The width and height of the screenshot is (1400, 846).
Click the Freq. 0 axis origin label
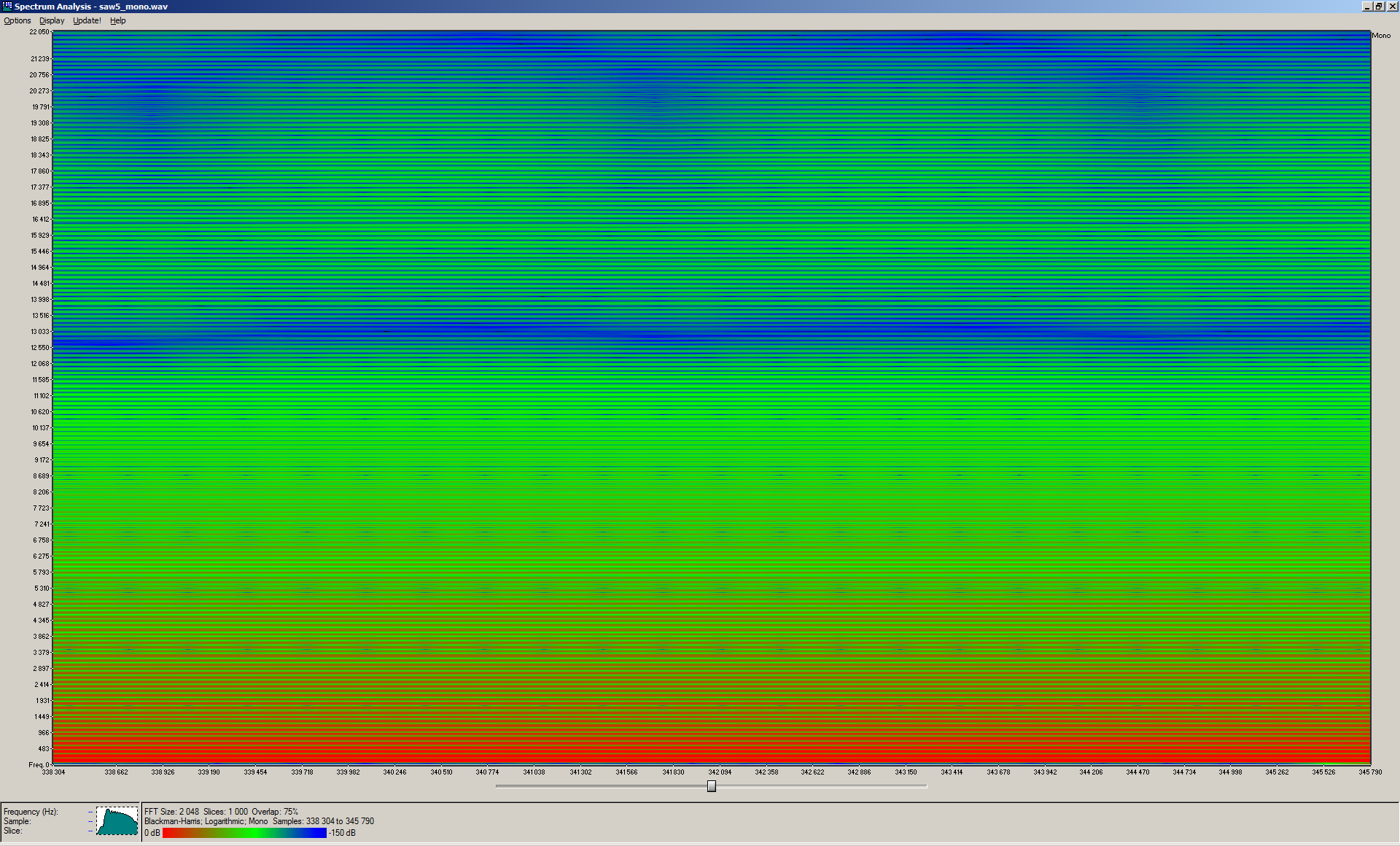39,765
